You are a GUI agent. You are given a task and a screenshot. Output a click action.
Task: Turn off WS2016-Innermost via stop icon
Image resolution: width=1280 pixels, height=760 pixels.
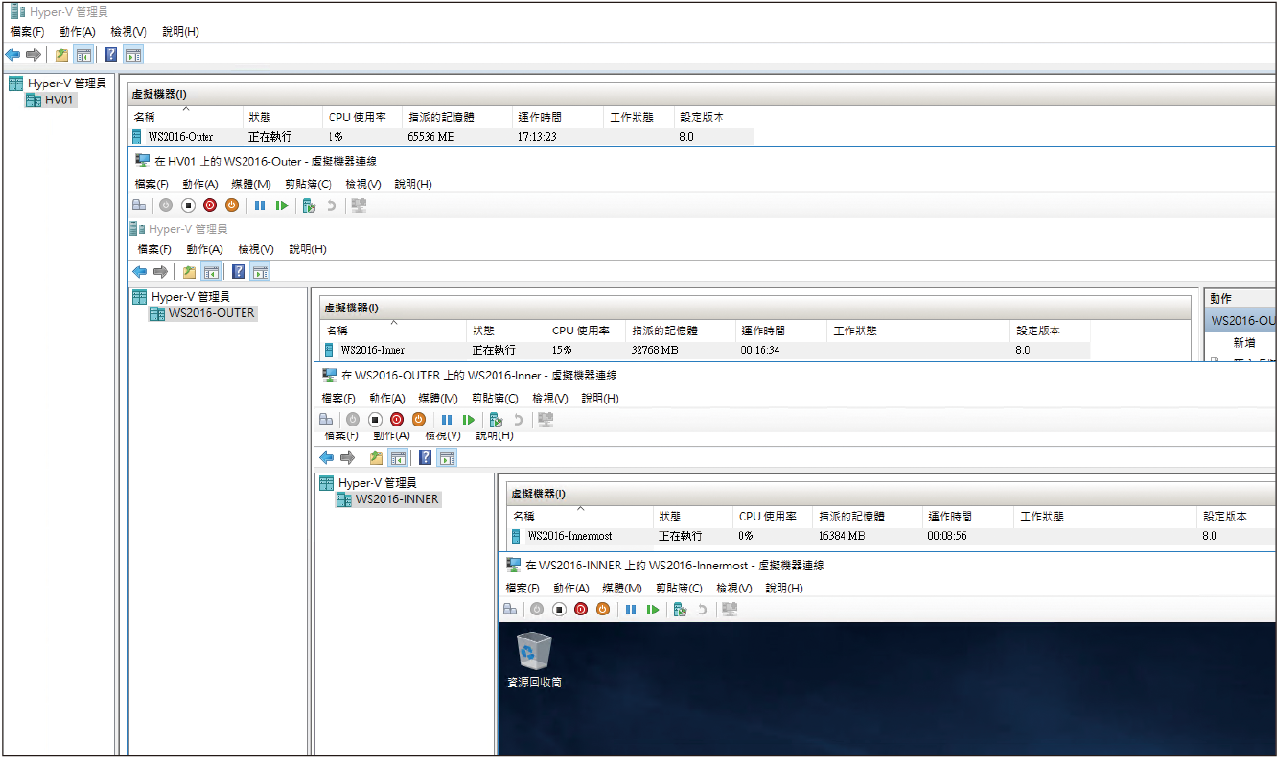pos(559,609)
